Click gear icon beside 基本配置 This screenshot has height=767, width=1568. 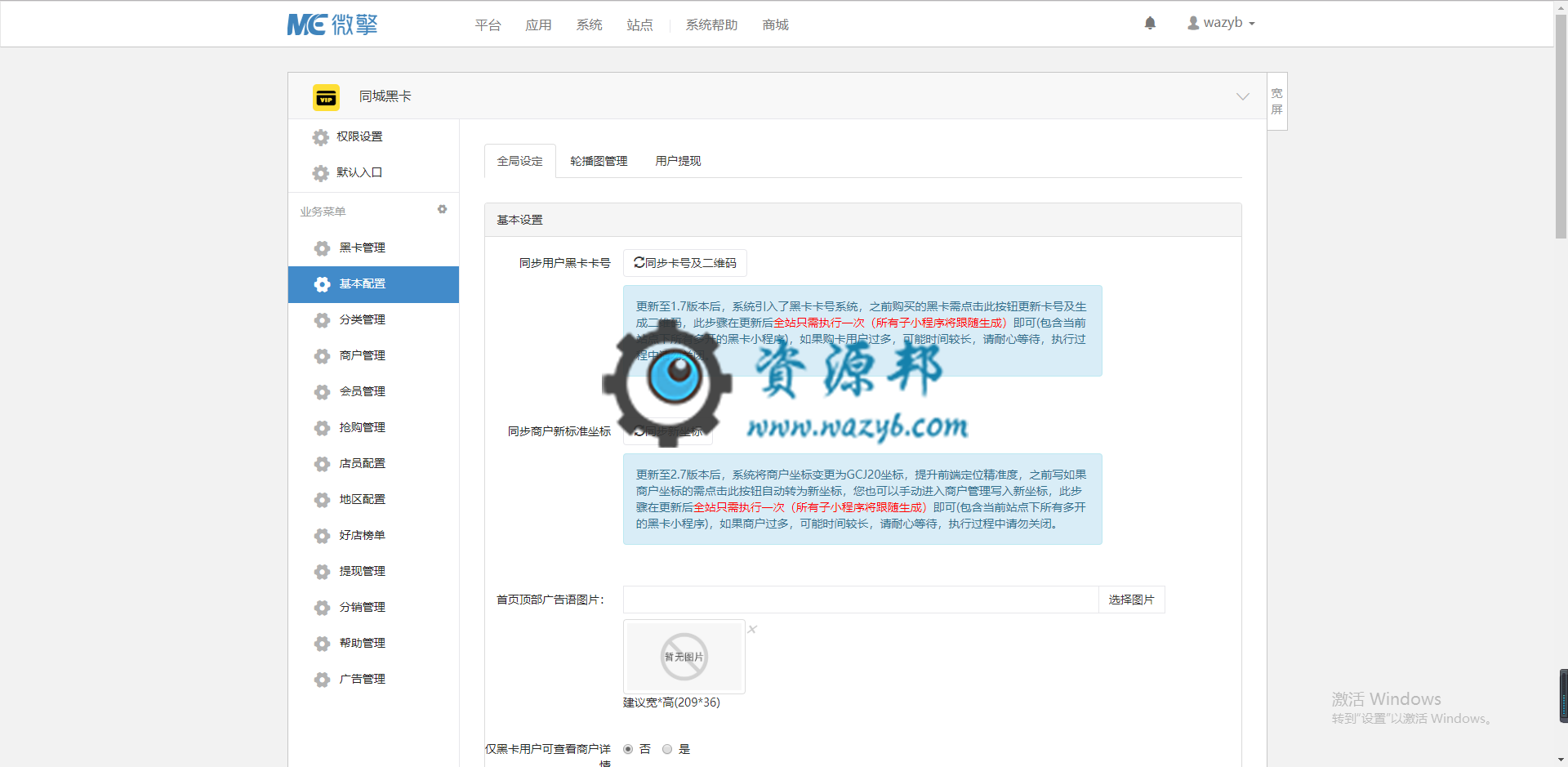coord(323,284)
